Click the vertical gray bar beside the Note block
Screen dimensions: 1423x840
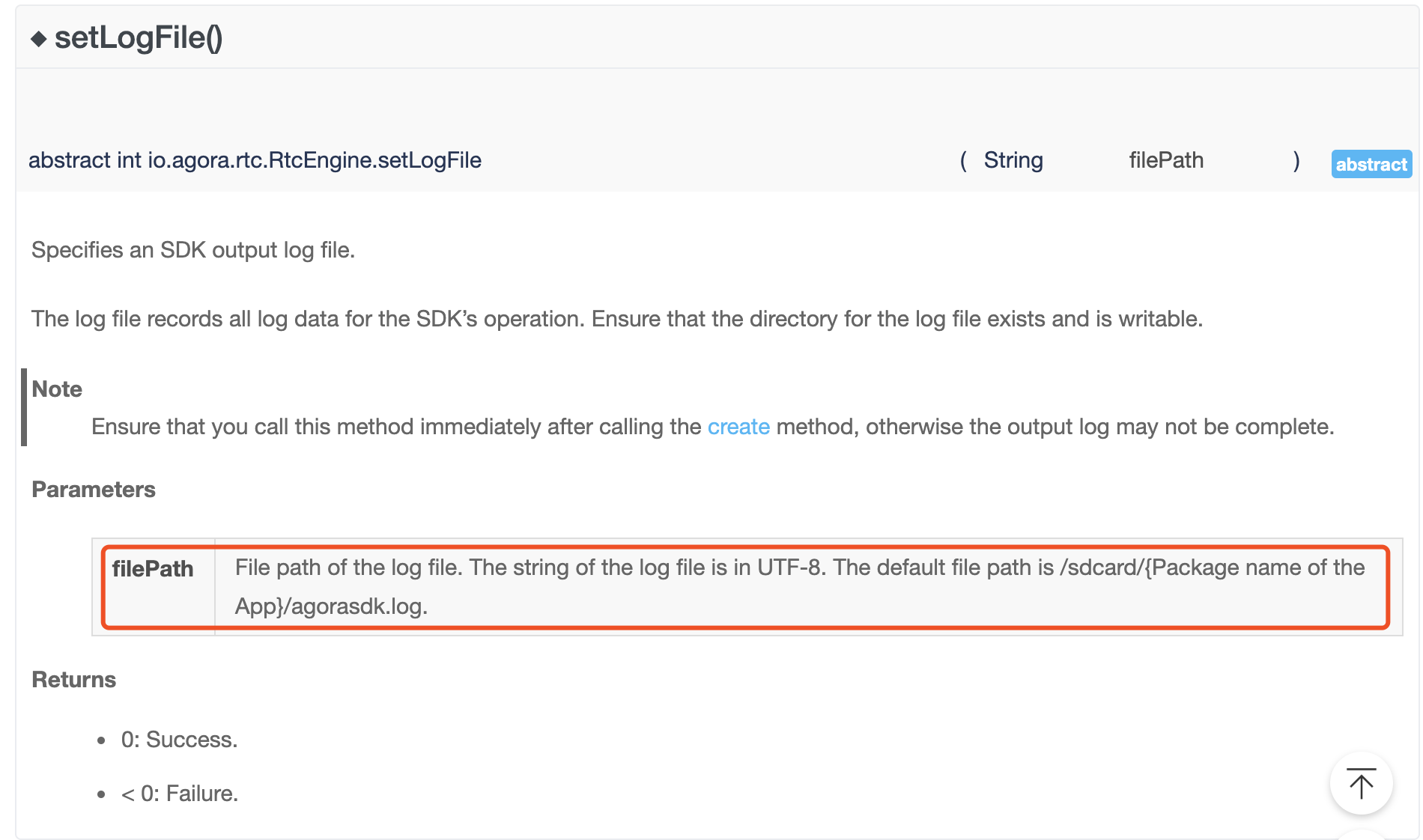(x=25, y=408)
